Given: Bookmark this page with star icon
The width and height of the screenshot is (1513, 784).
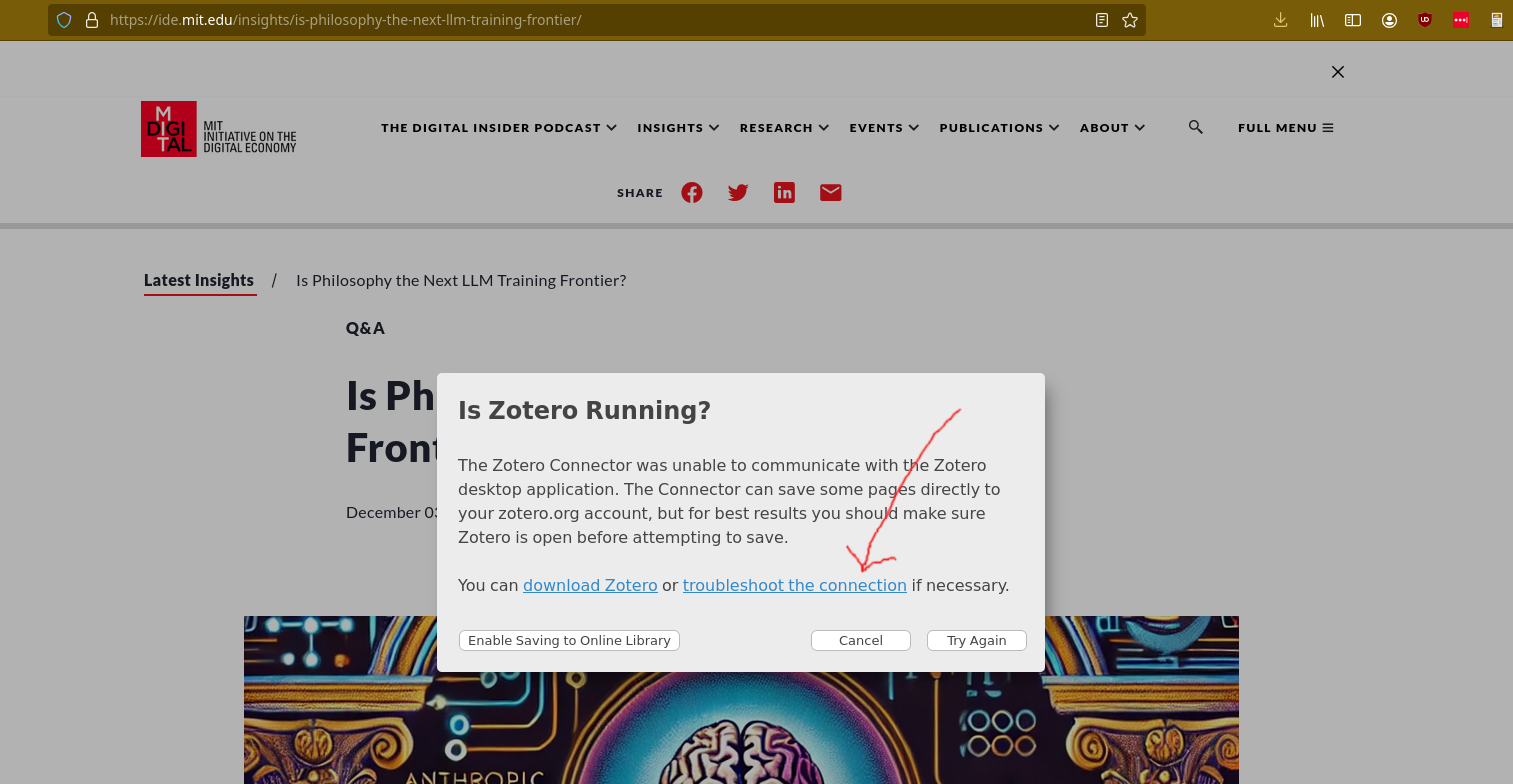Looking at the screenshot, I should click(1130, 20).
